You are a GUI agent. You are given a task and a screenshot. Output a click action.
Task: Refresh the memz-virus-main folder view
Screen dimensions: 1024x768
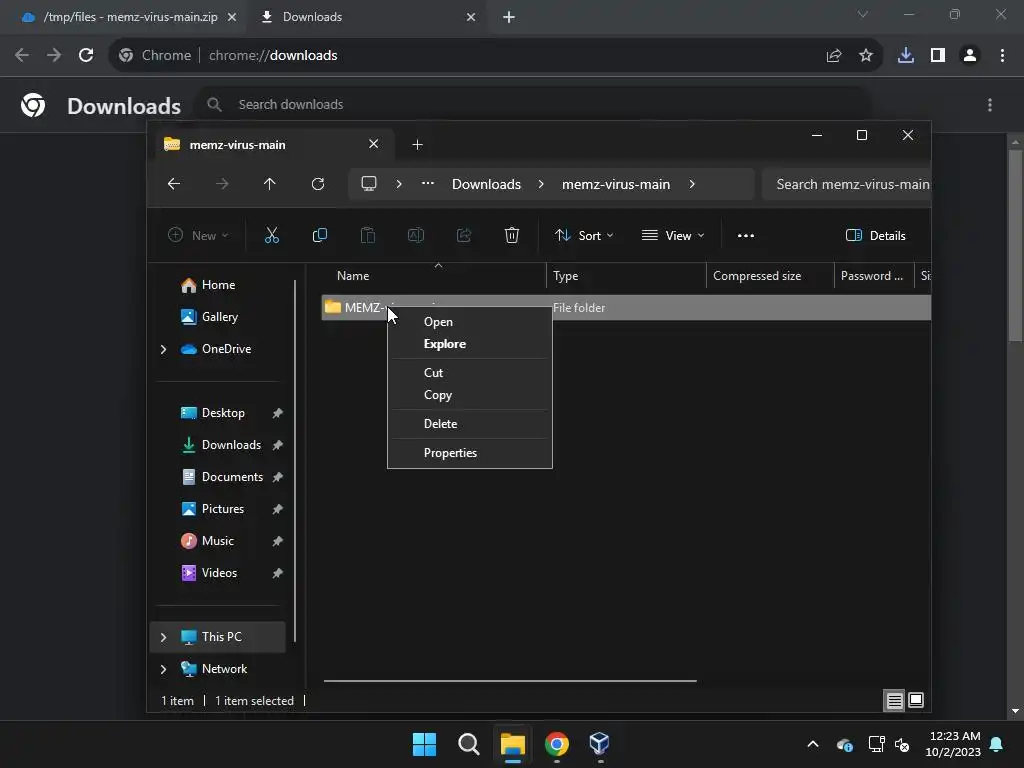coord(318,184)
